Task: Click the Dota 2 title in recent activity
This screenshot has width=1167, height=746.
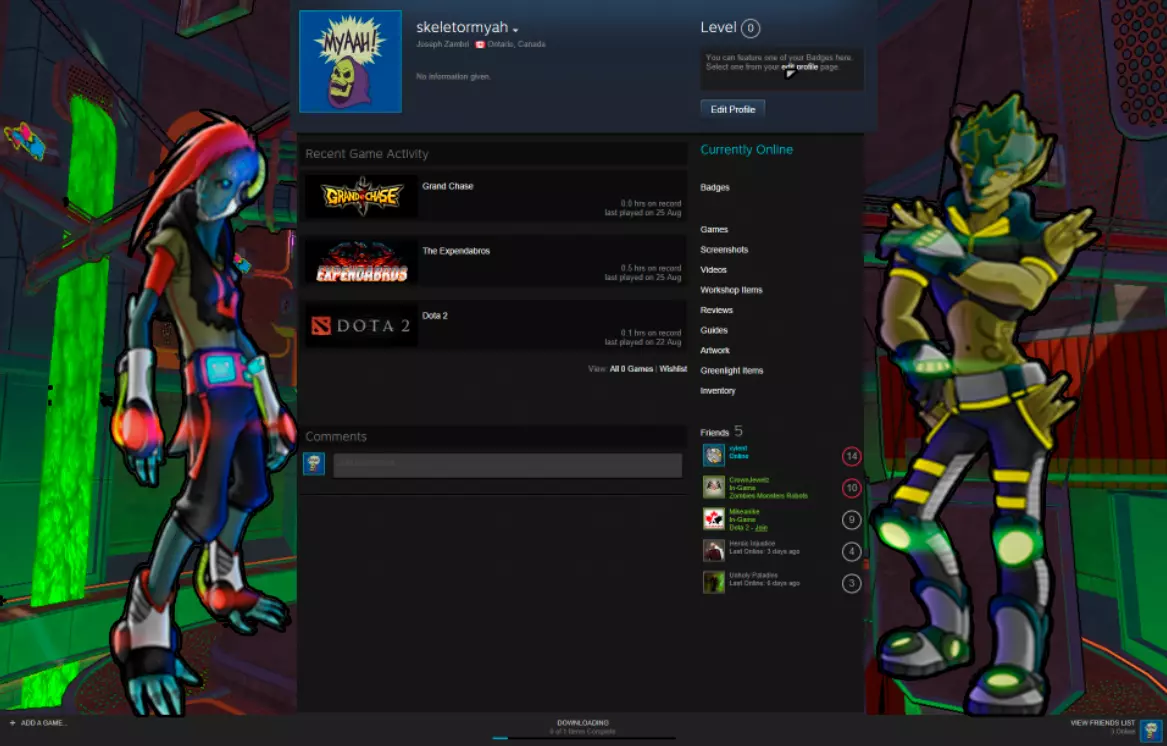Action: tap(435, 316)
